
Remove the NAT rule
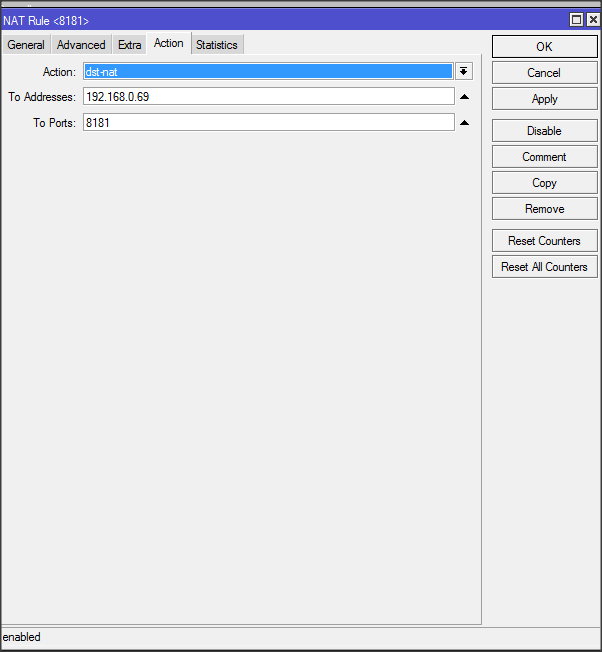click(545, 209)
